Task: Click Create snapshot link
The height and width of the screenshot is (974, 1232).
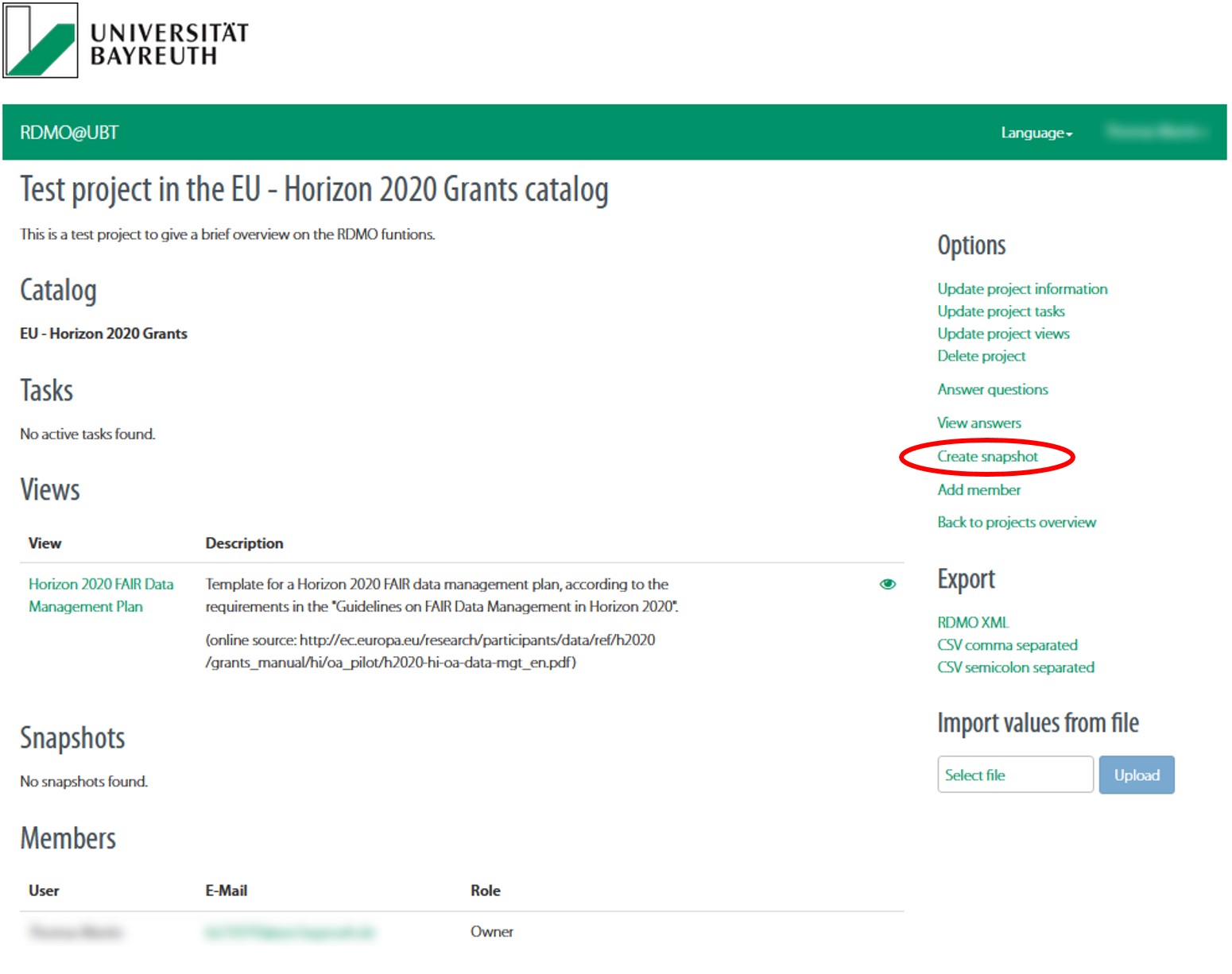Action: pyautogui.click(x=987, y=456)
